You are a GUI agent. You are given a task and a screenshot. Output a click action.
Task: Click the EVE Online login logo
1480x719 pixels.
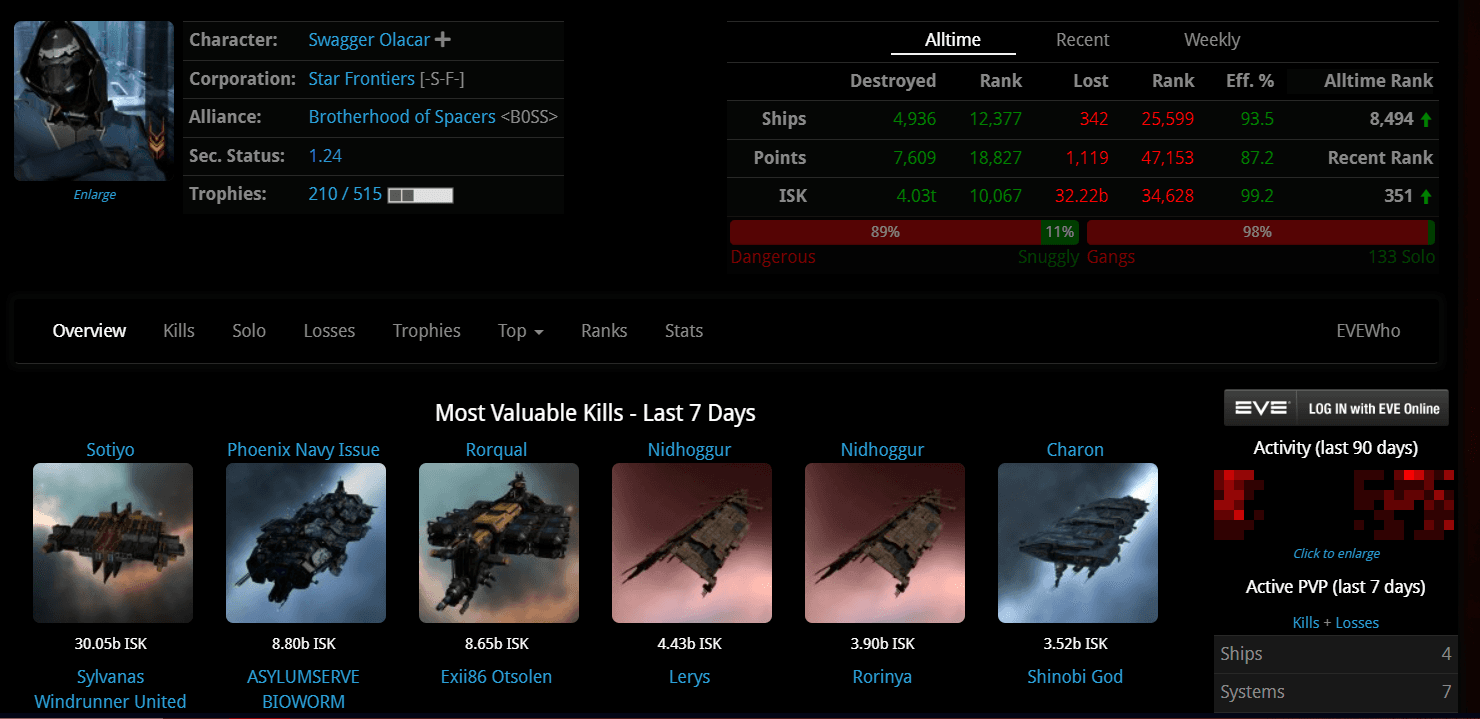tap(1260, 408)
